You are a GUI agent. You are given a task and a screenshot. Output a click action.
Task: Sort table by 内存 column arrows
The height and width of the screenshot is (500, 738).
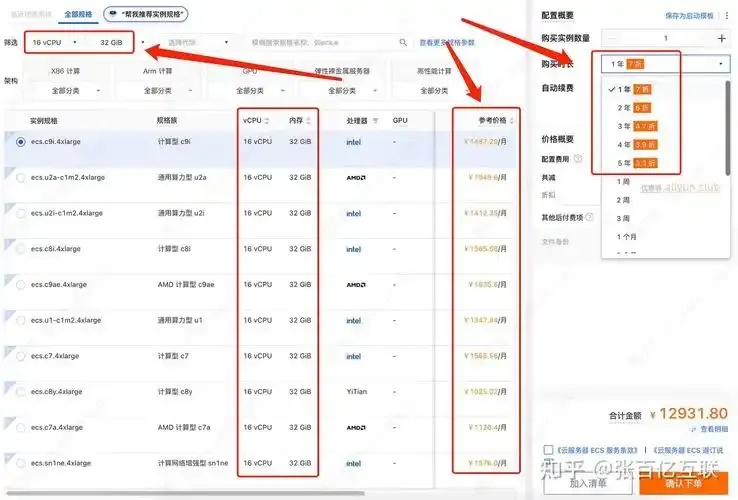(308, 121)
